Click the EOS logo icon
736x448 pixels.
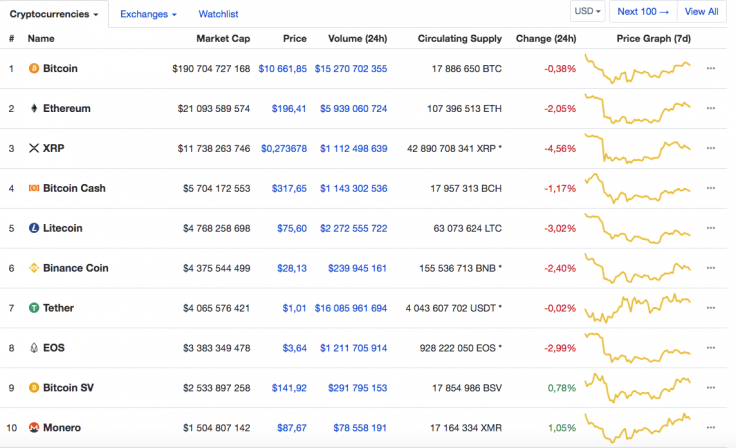click(x=34, y=348)
